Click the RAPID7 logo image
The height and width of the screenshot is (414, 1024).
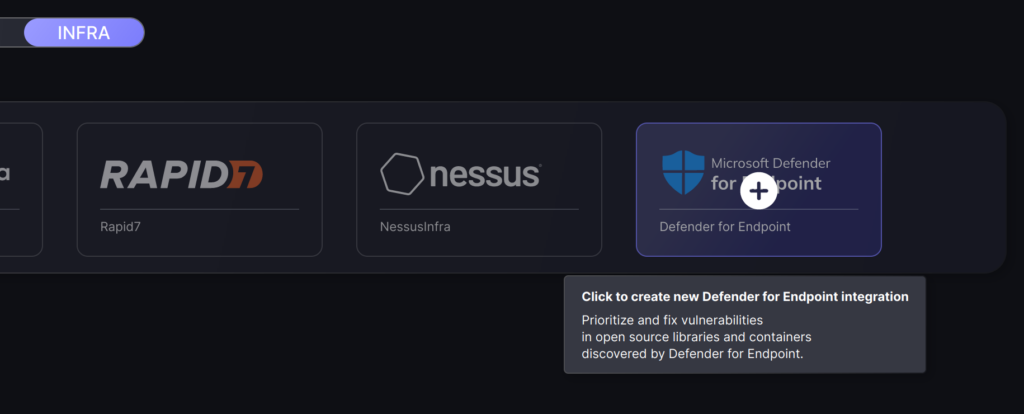pyautogui.click(x=182, y=174)
